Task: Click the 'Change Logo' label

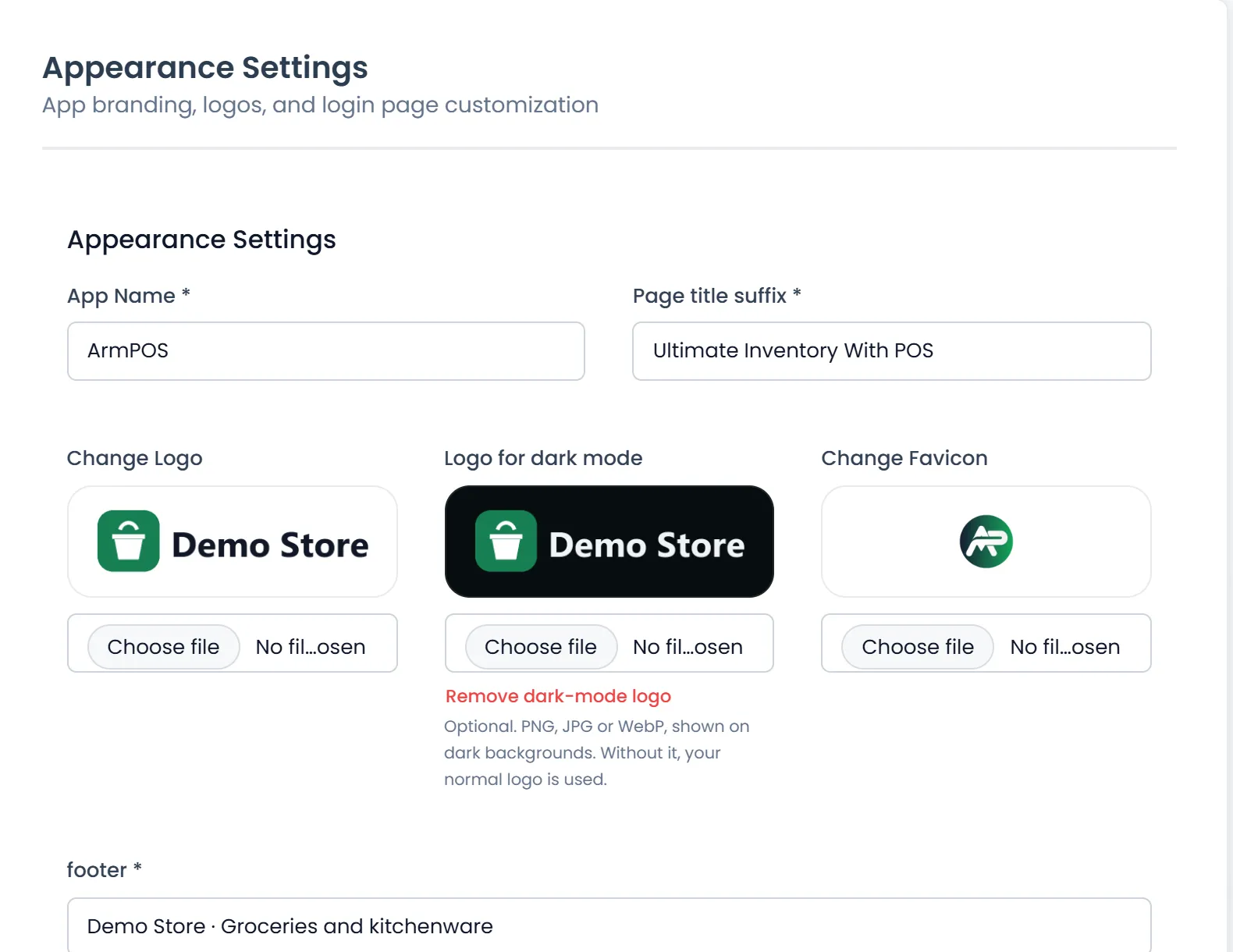Action: click(134, 458)
